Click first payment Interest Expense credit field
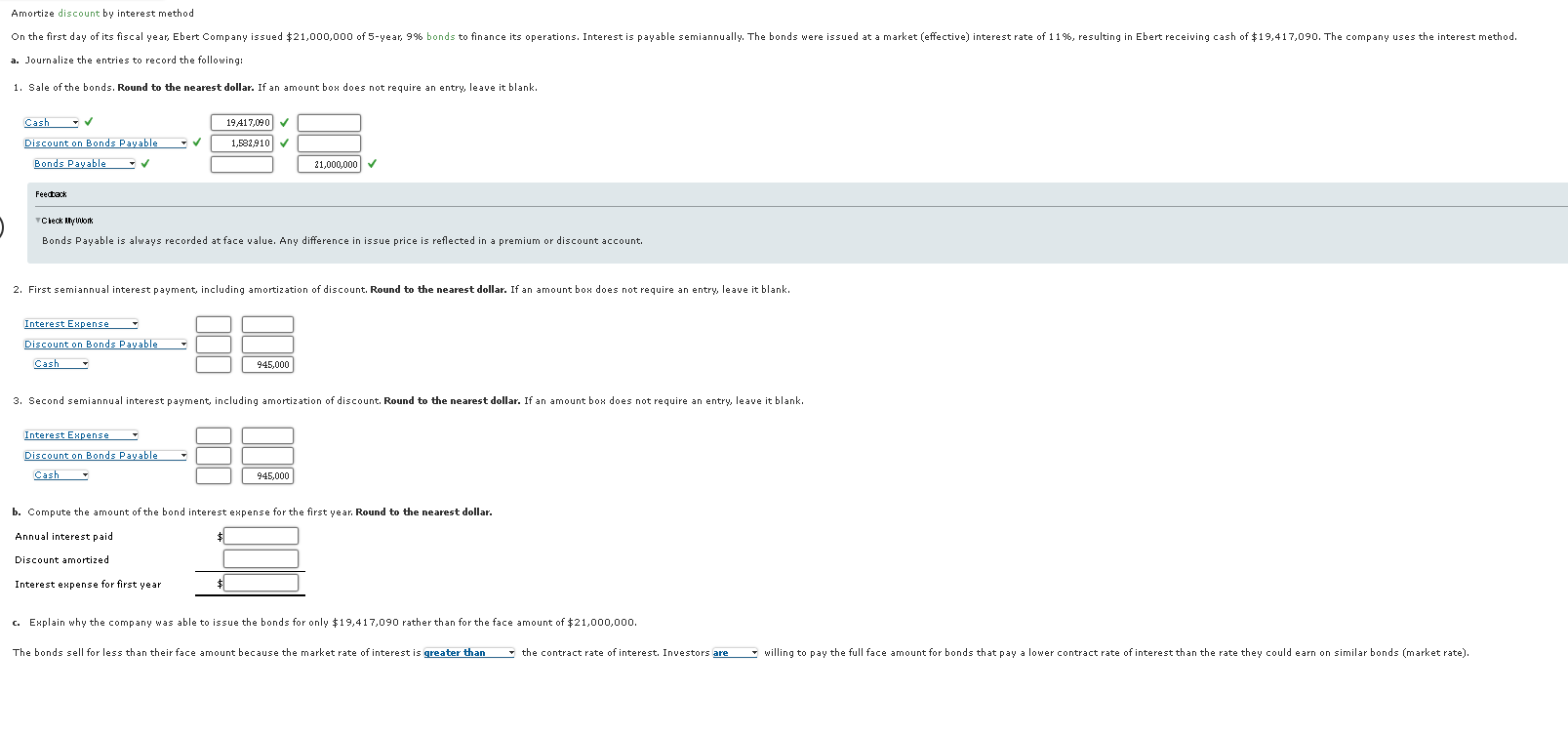This screenshot has width=1568, height=735. (267, 324)
